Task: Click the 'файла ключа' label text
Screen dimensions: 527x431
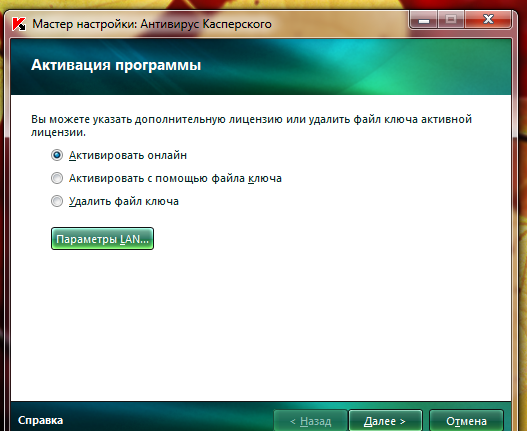Action: click(246, 178)
